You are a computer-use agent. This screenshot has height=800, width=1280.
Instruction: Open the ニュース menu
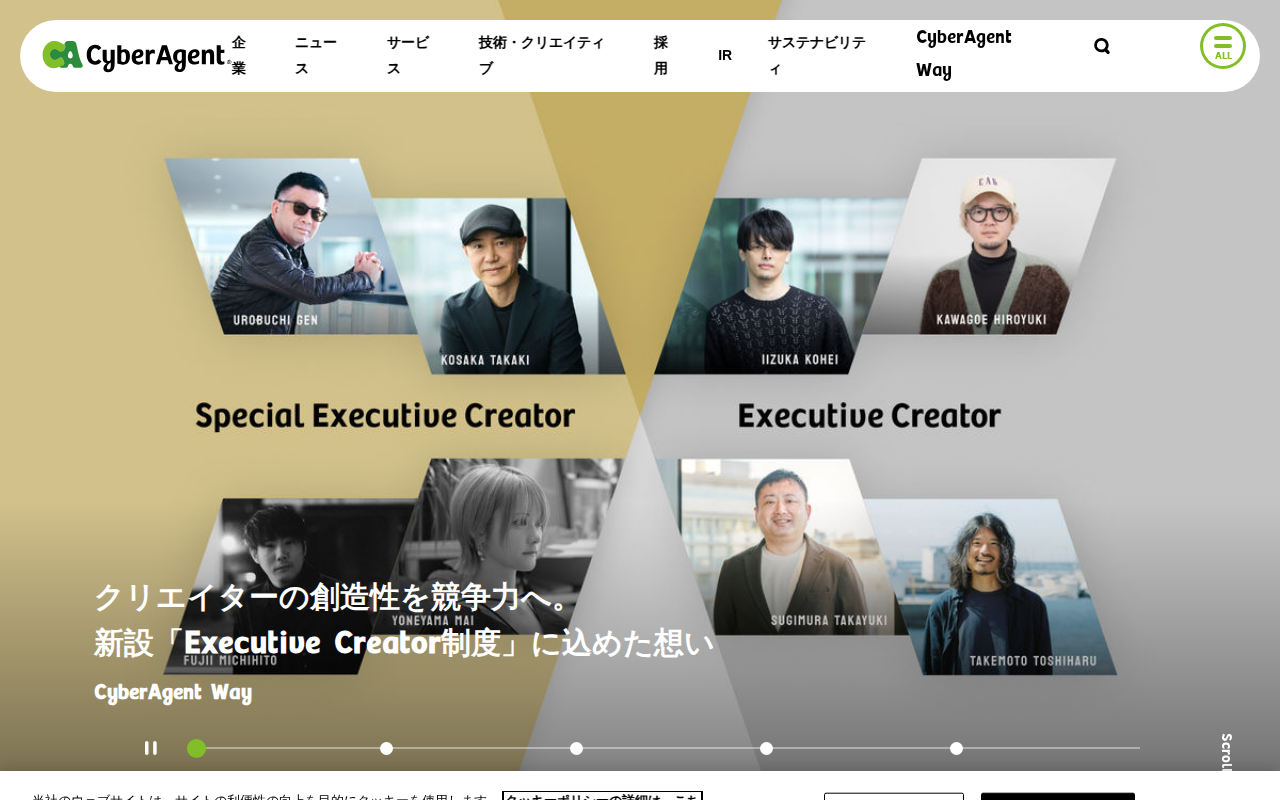pos(316,55)
